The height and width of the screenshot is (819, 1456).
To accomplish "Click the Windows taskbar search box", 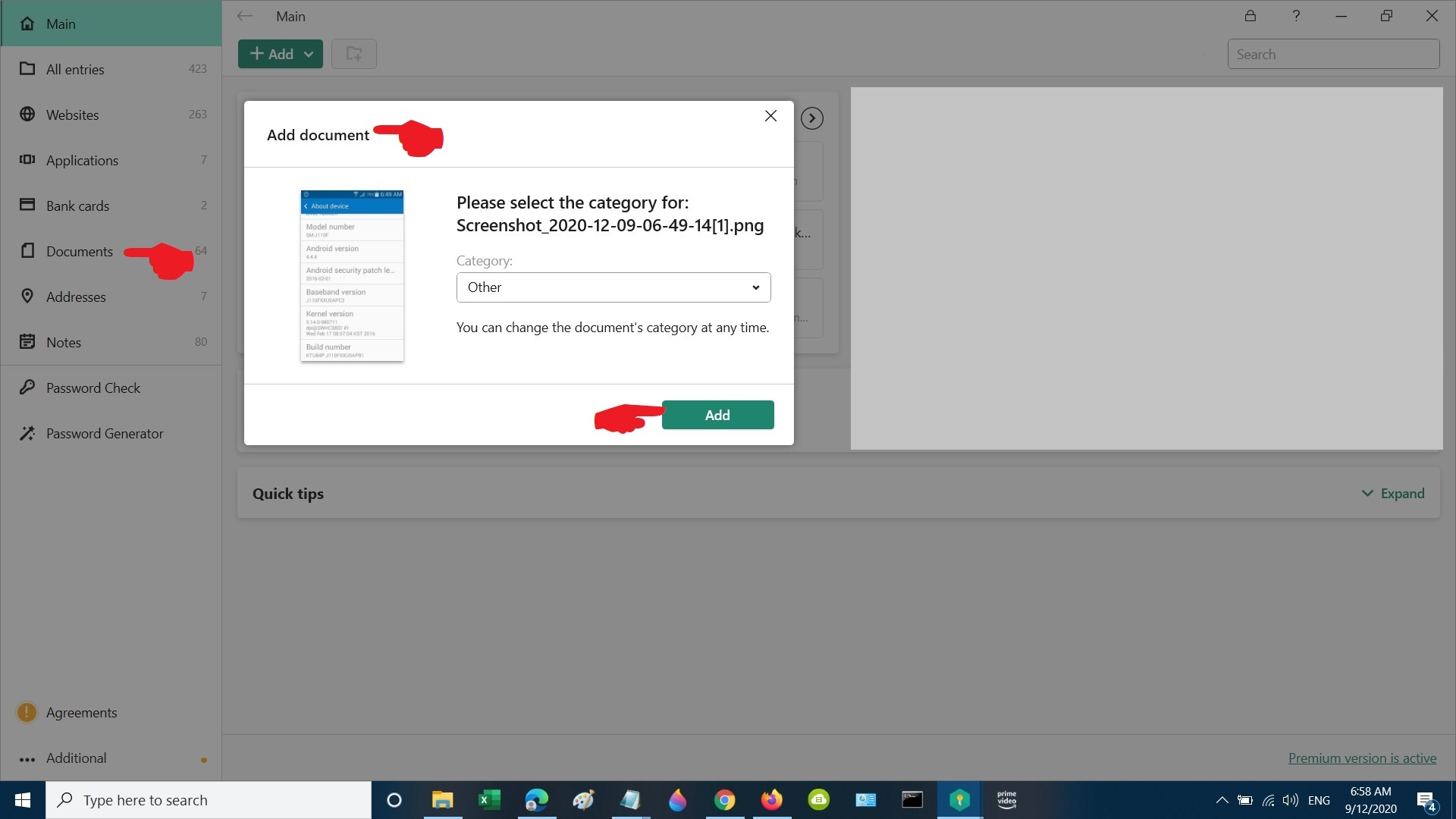I will click(209, 800).
